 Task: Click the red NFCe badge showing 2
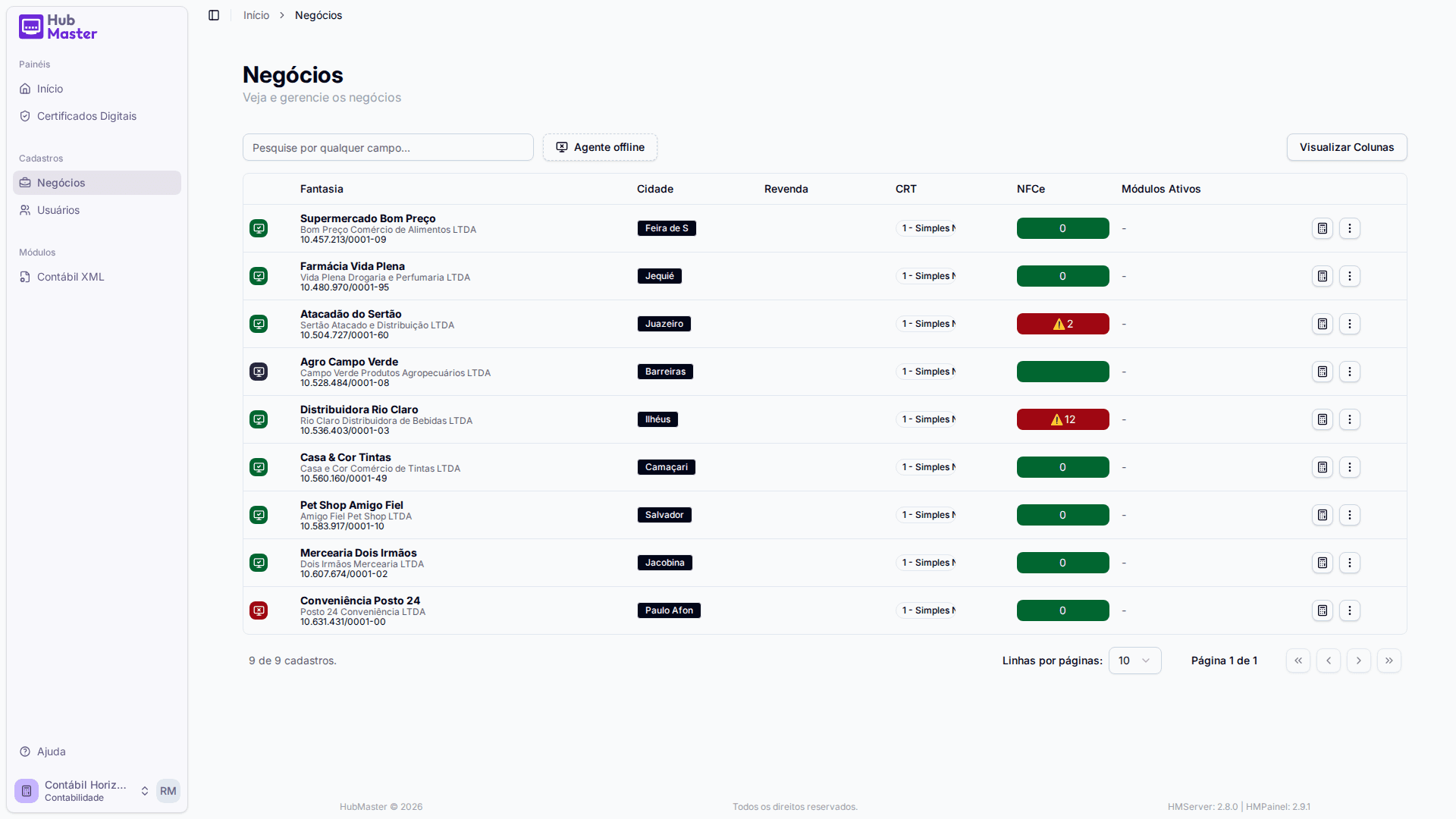(1062, 324)
